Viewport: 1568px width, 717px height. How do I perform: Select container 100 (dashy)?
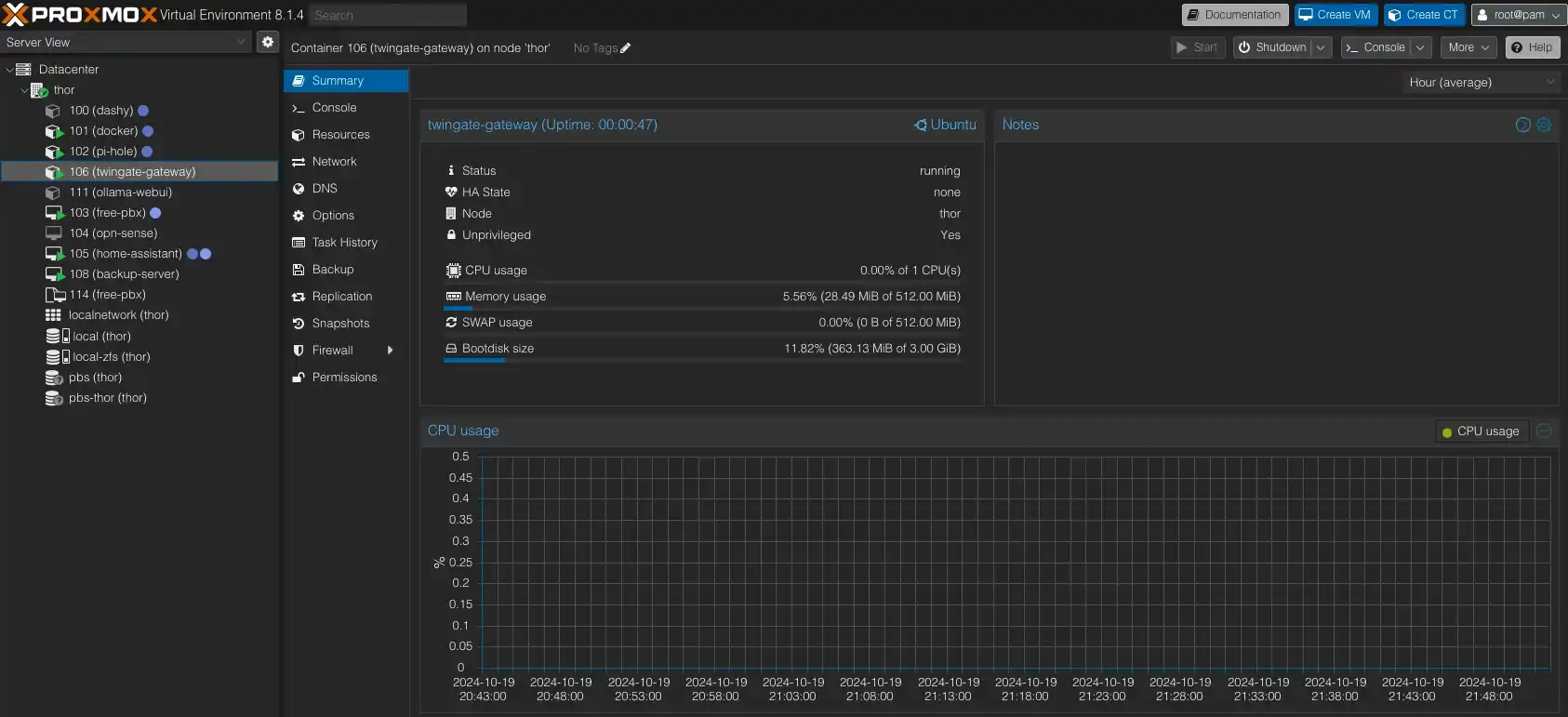(101, 111)
